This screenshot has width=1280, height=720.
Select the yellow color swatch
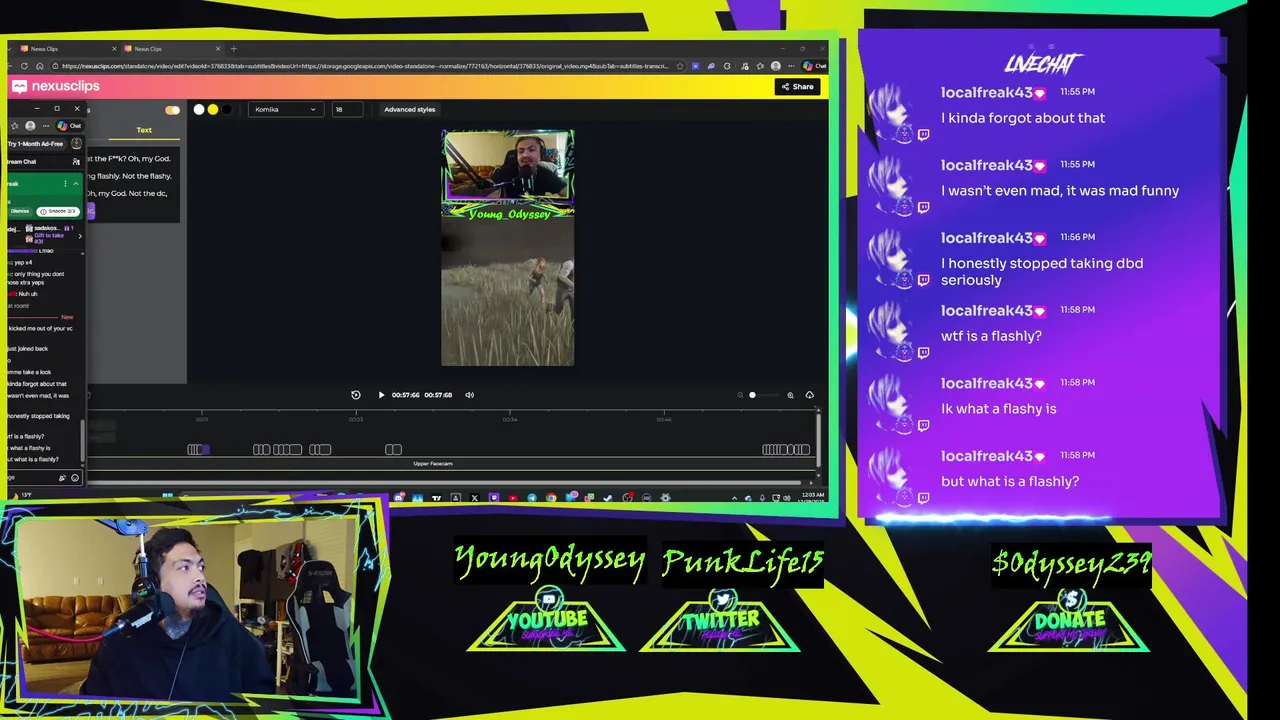pos(212,109)
